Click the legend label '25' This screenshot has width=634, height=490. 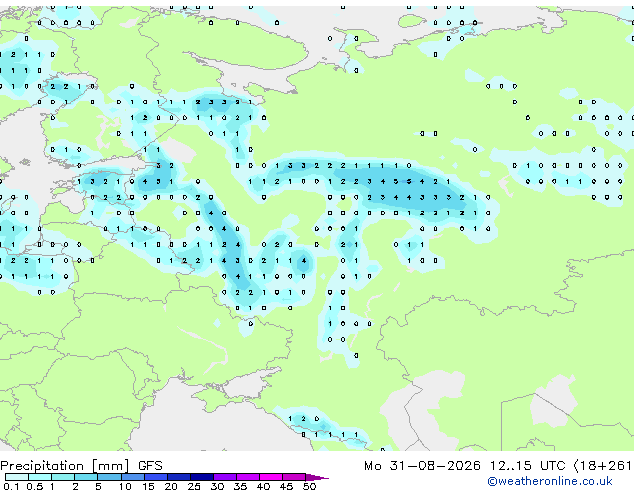pos(194,486)
